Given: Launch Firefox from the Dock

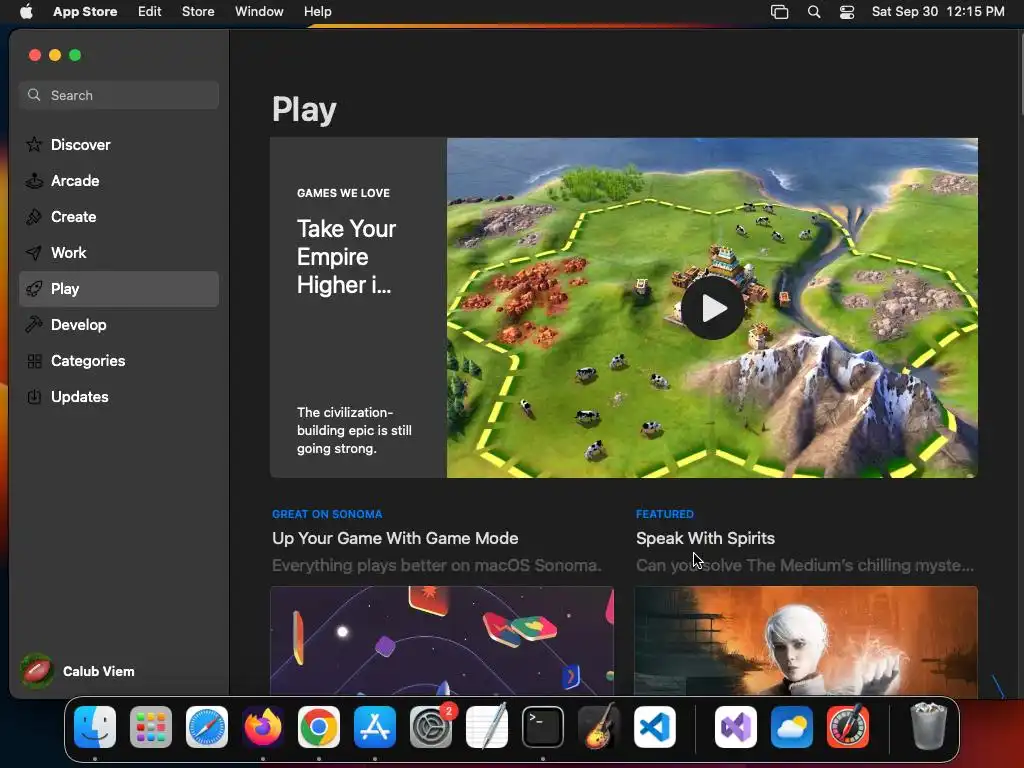Looking at the screenshot, I should [x=263, y=727].
